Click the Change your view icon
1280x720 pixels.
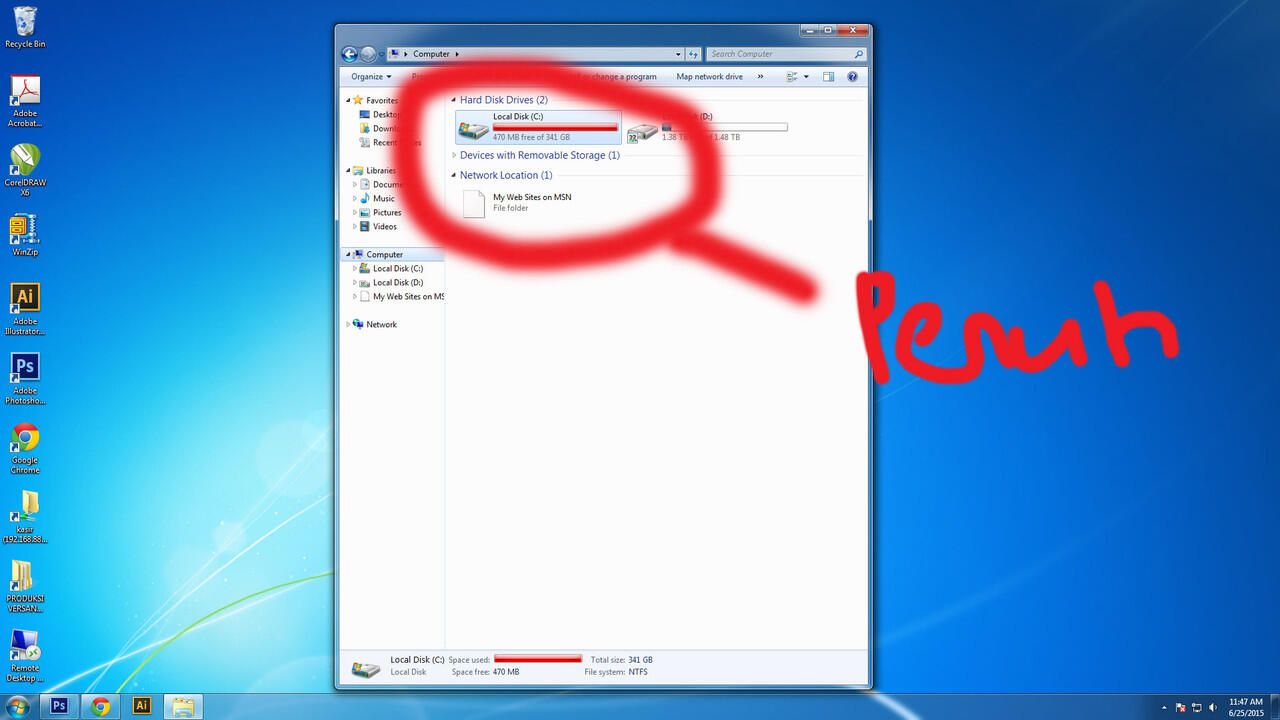click(792, 77)
